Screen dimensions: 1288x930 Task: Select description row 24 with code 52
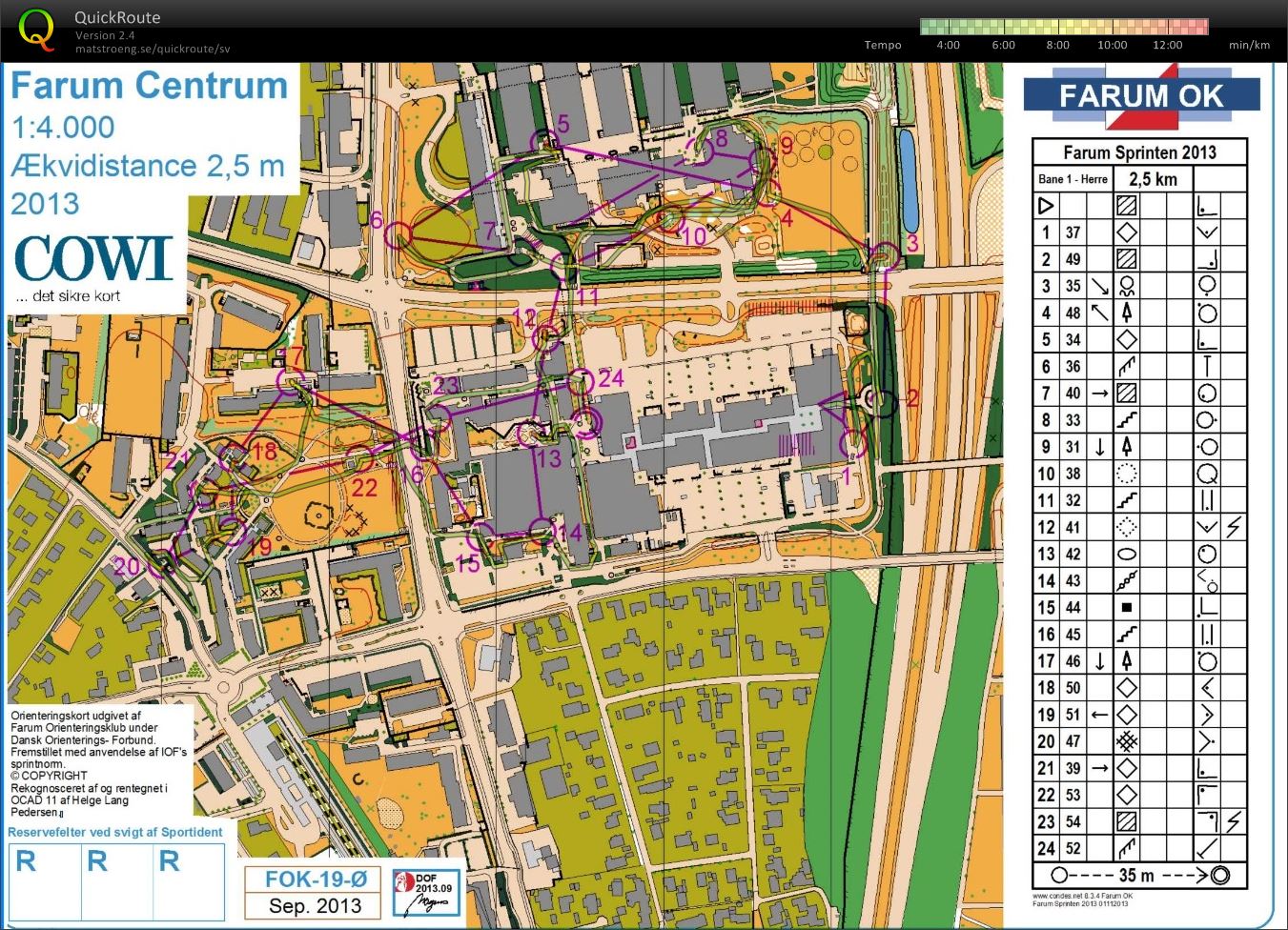pos(1139,848)
